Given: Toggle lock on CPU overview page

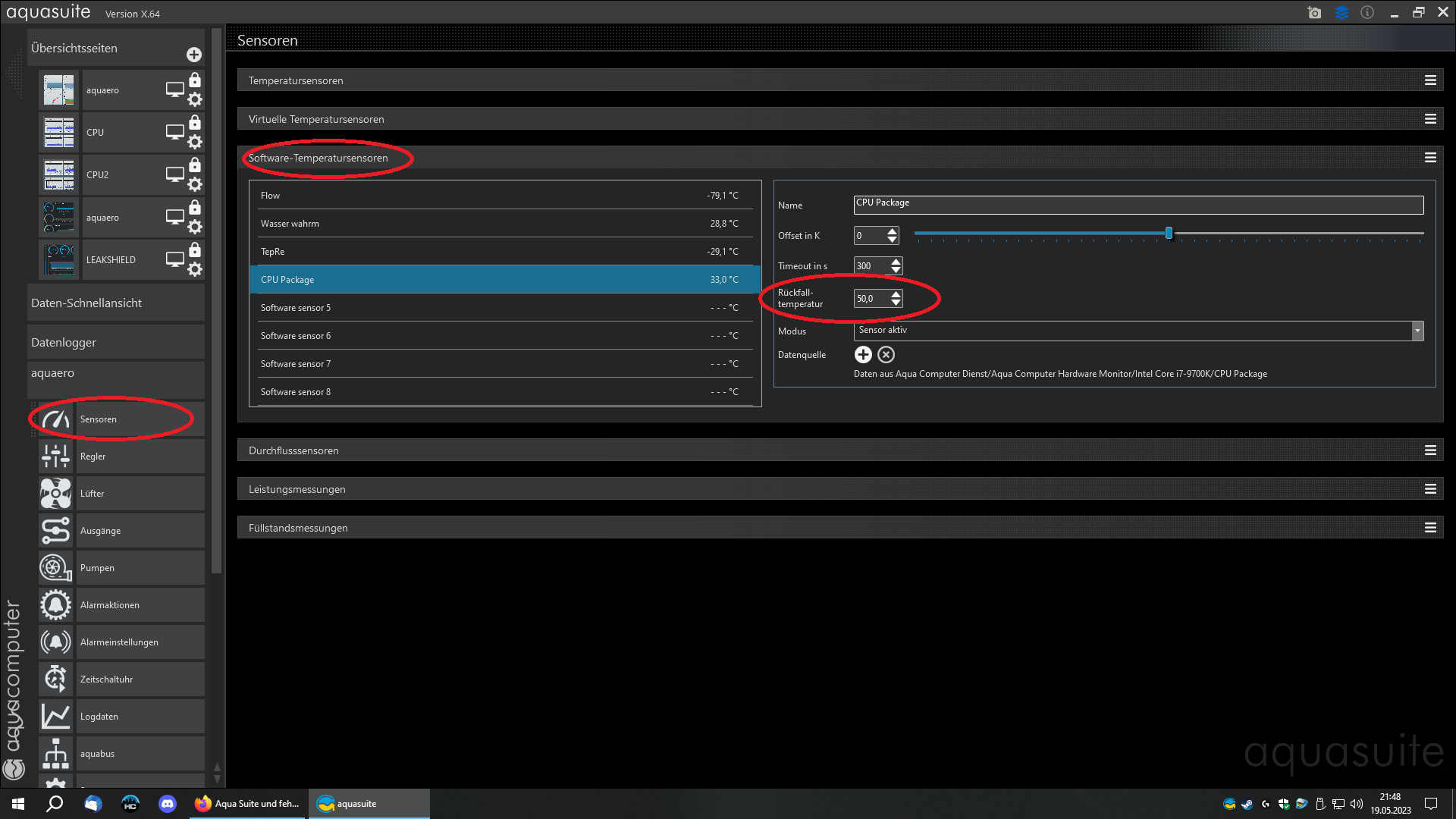Looking at the screenshot, I should click(x=195, y=123).
